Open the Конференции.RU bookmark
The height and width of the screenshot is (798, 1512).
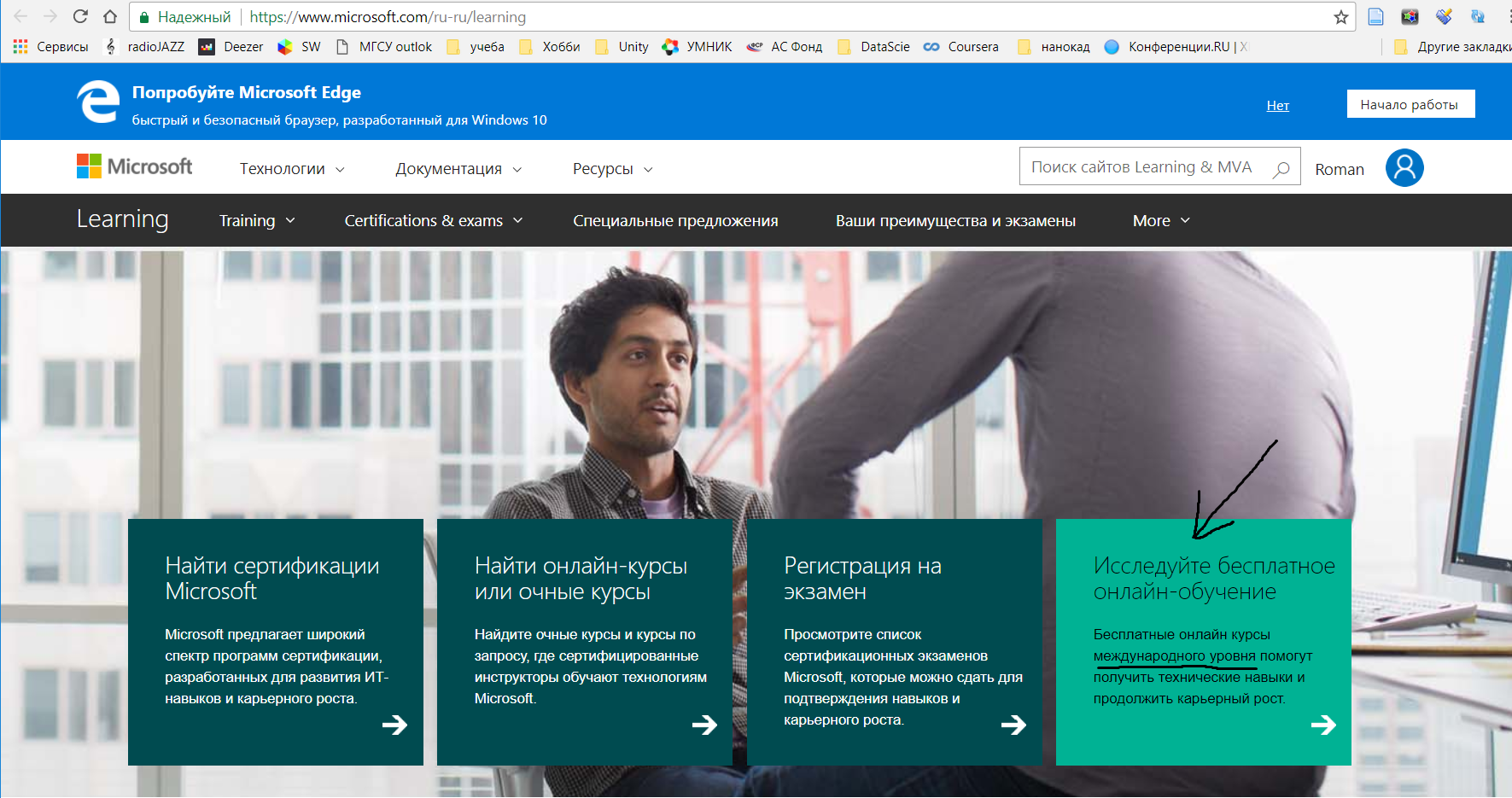1175,47
